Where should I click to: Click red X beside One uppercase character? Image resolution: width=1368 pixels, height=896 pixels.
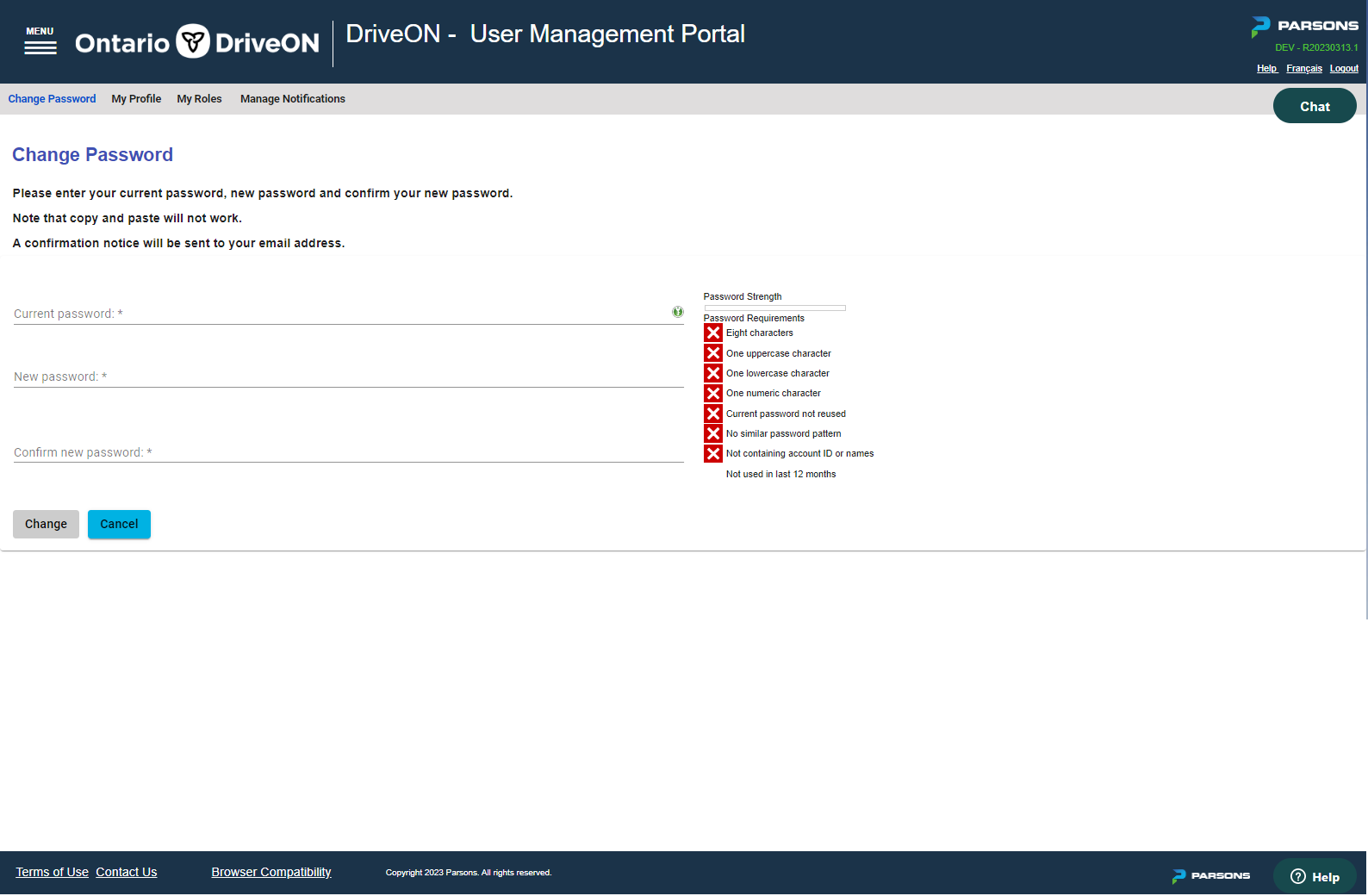tap(713, 353)
